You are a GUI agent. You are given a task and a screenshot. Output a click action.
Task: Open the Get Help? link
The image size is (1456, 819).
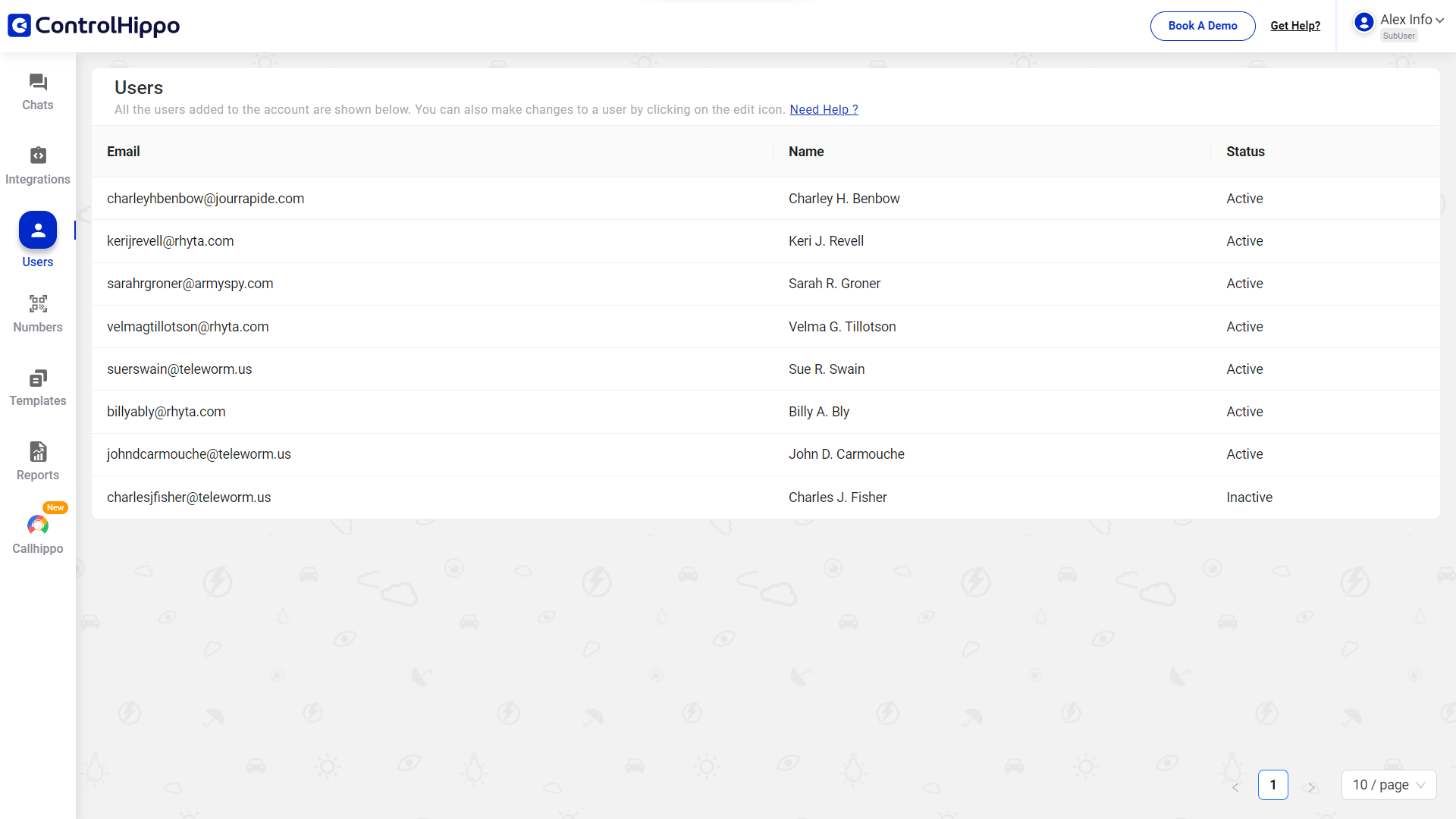[1294, 26]
